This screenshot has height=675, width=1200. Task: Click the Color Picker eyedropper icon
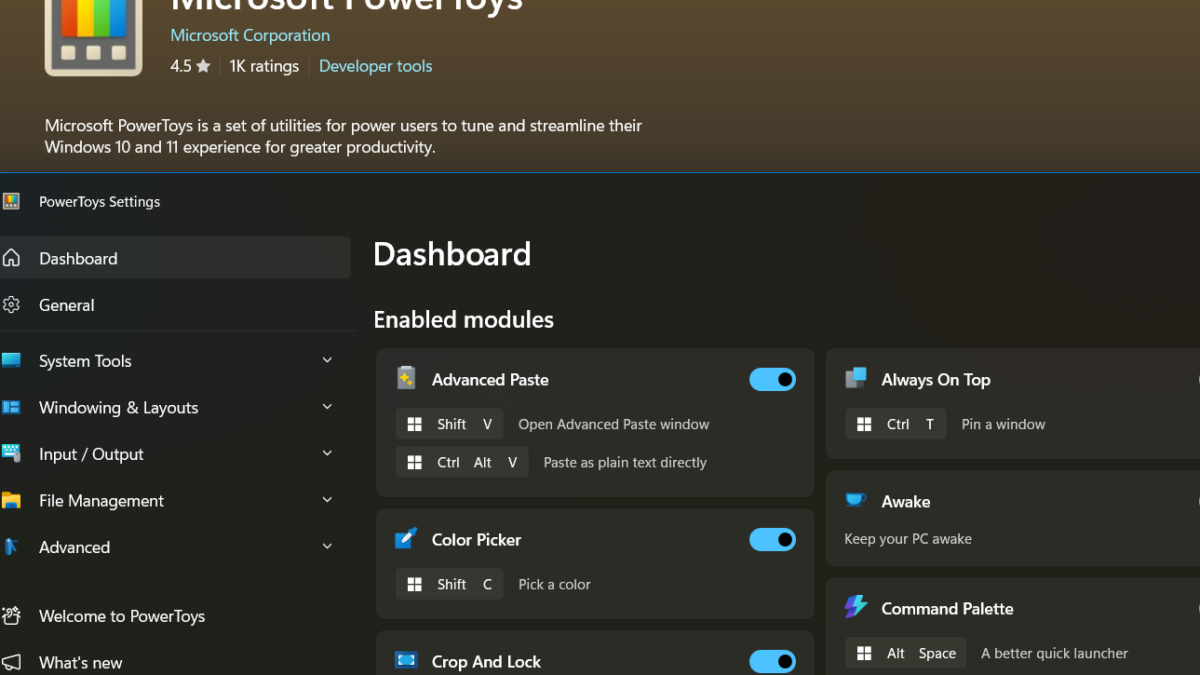[406, 539]
